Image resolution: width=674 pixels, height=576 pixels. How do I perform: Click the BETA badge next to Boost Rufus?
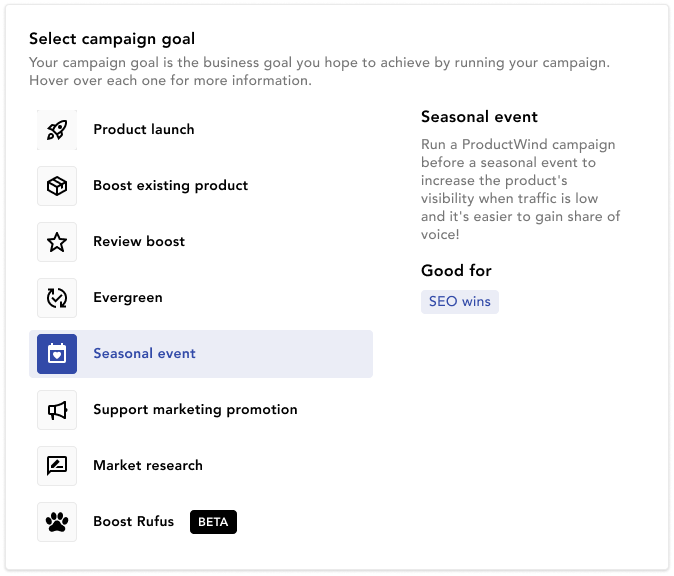click(213, 522)
